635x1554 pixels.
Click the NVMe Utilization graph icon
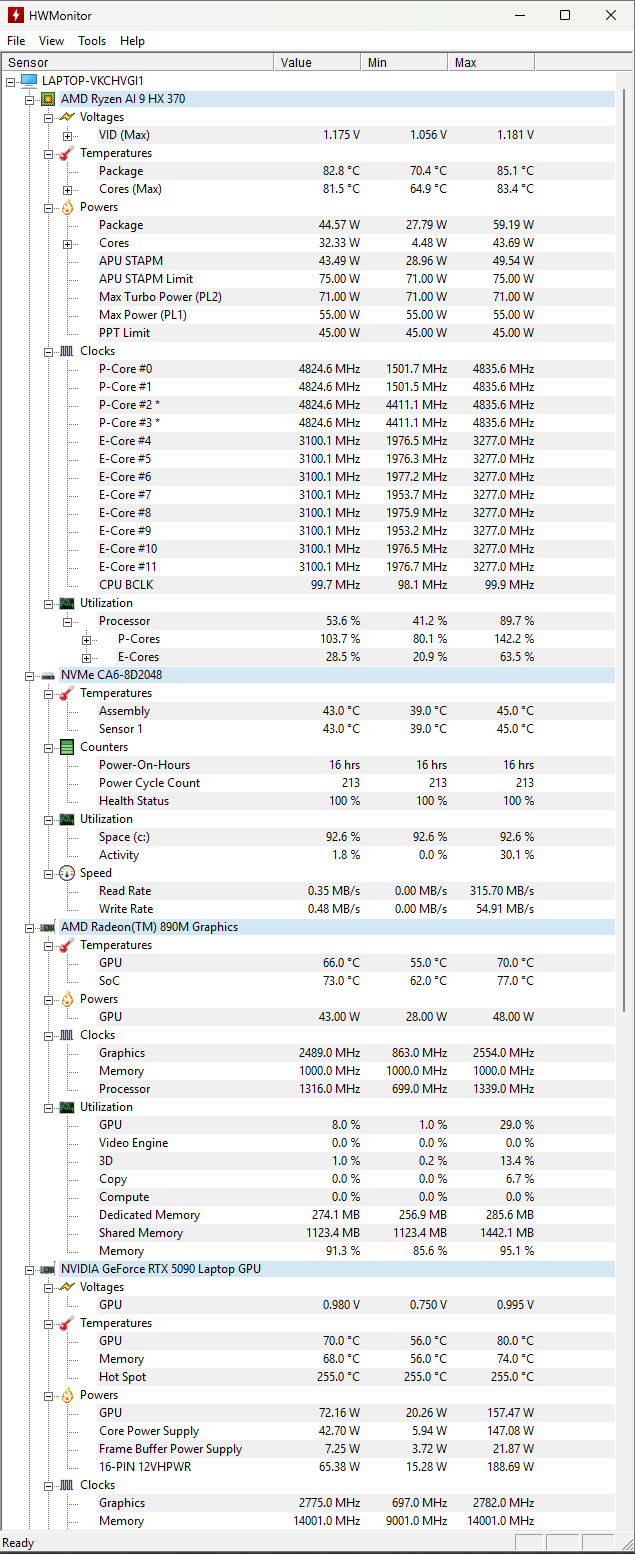point(67,819)
